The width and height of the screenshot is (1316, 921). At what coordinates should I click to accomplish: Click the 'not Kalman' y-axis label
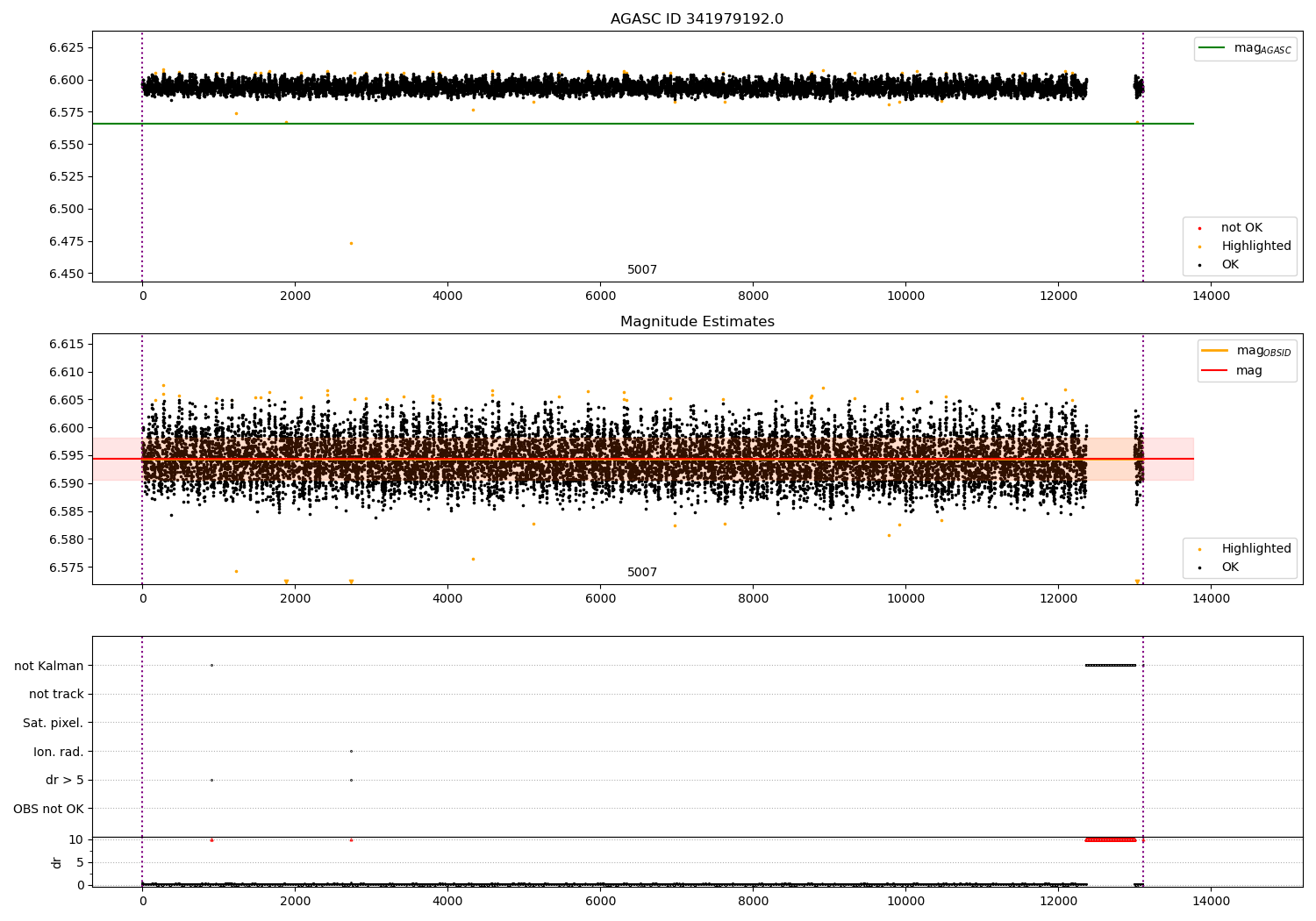tap(48, 666)
